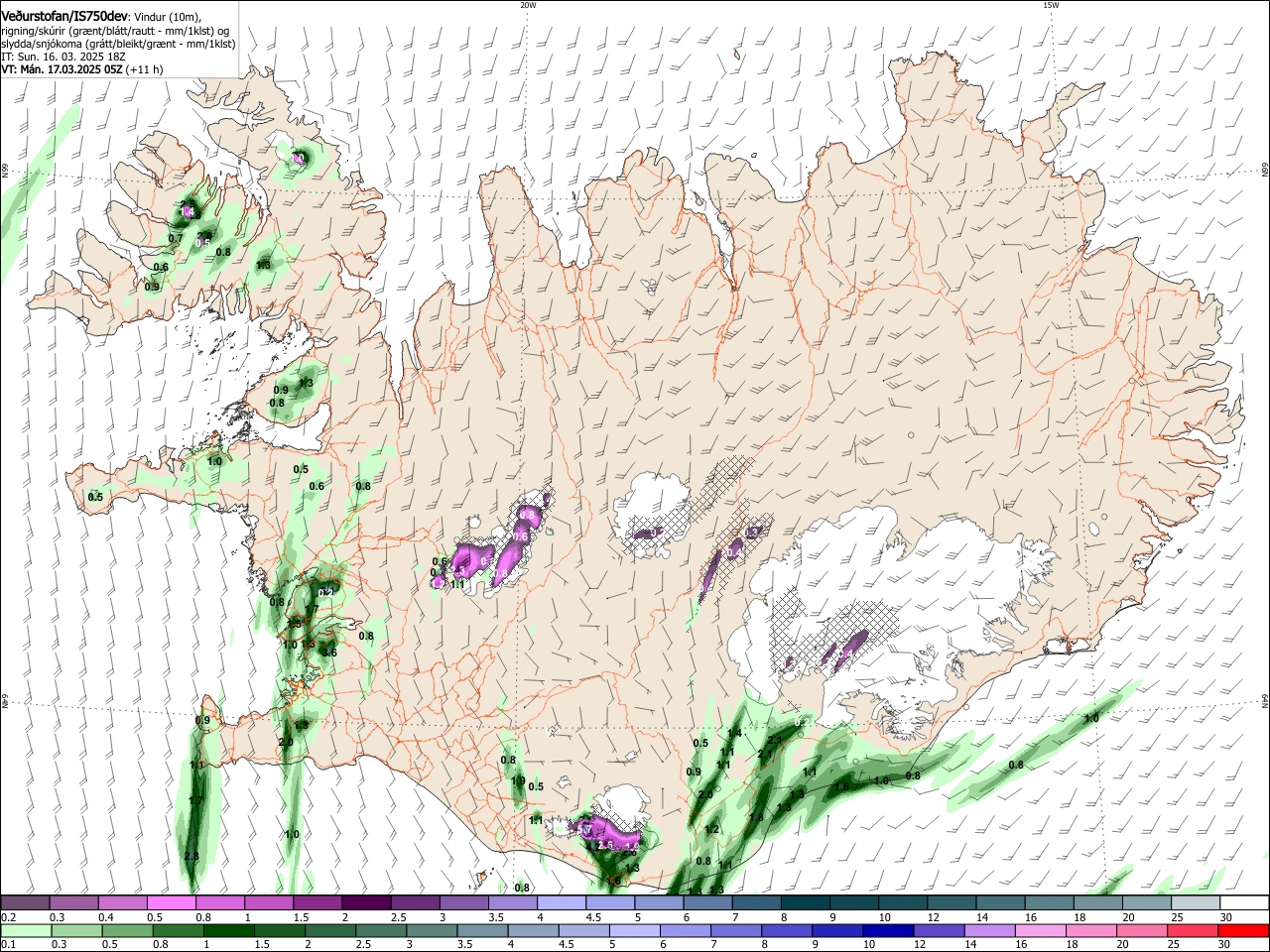The image size is (1270, 952).
Task: Click the 'slydda/snjókoma' legend description line
Action: click(118, 44)
